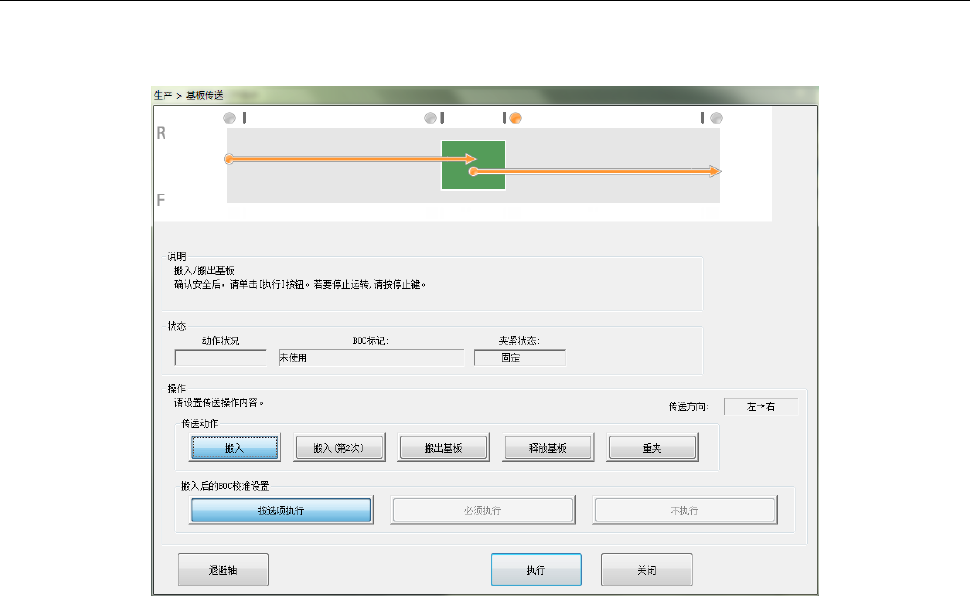Image resolution: width=970 pixels, height=596 pixels.
Task: Click the orange sensor indicator above the conveyor
Action: click(515, 118)
